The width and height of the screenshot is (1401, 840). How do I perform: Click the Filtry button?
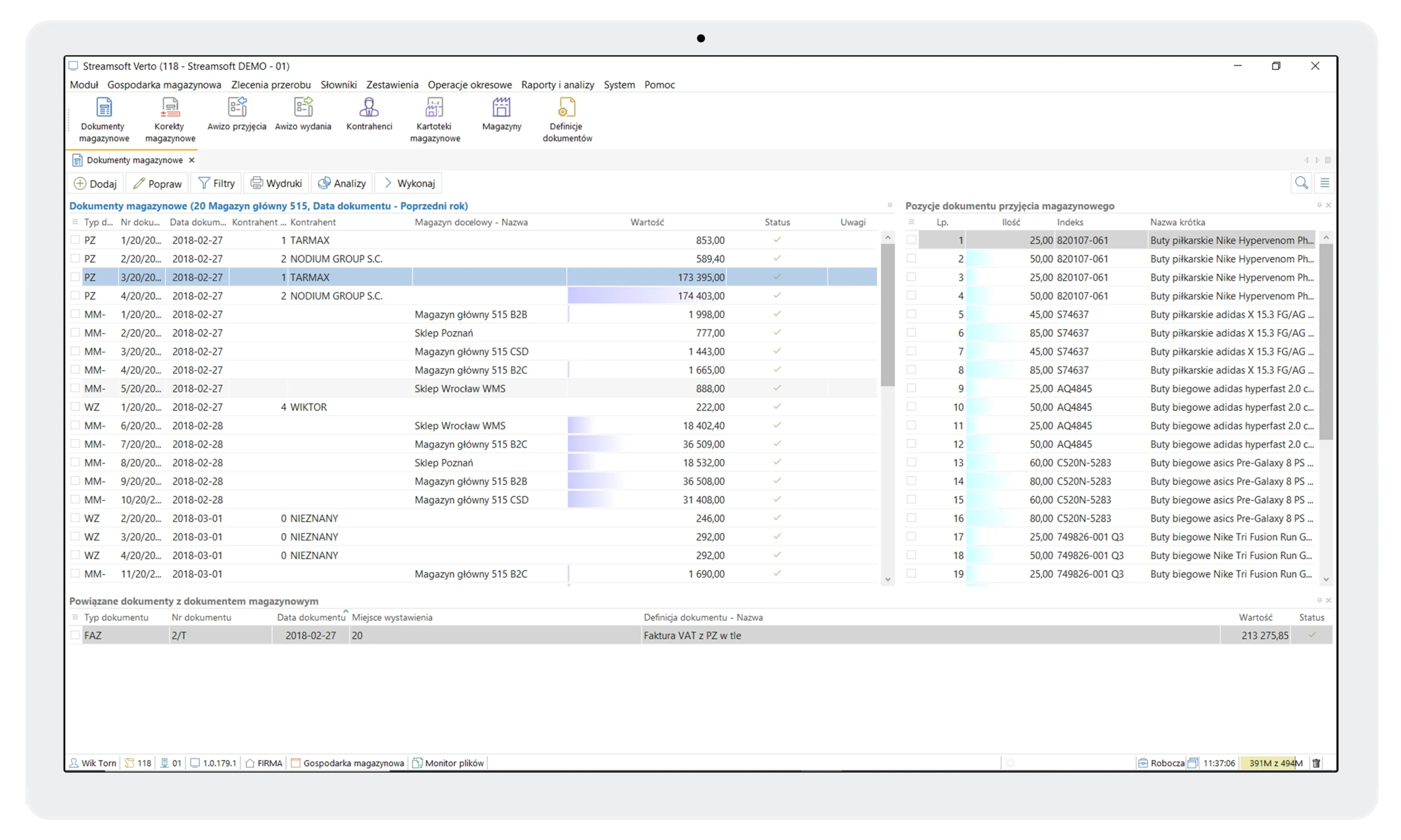point(216,183)
